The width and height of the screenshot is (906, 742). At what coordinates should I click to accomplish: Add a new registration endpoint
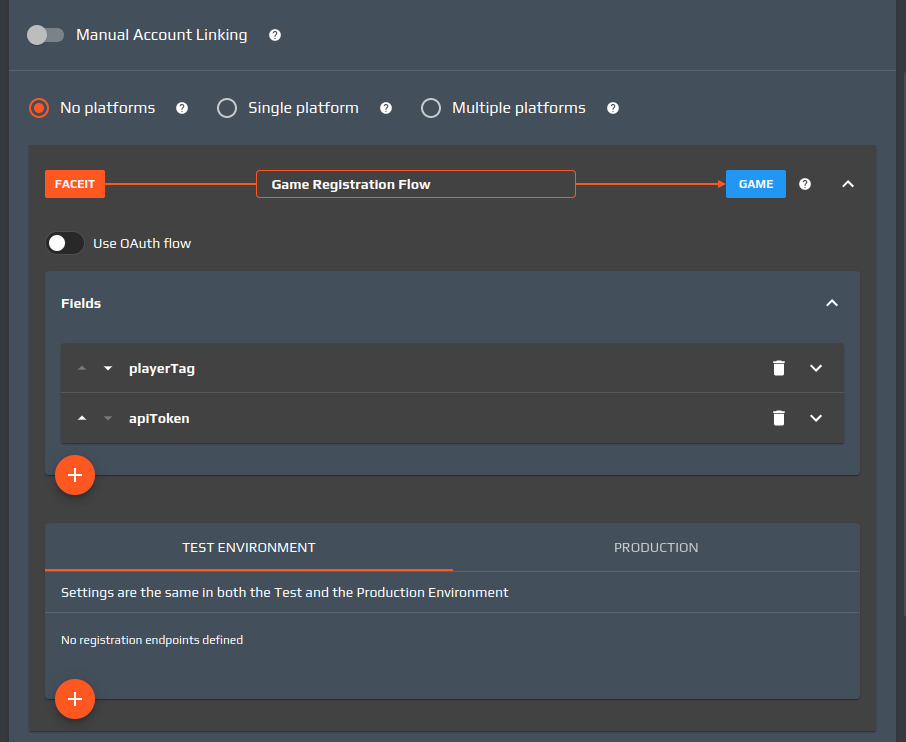pyautogui.click(x=75, y=699)
